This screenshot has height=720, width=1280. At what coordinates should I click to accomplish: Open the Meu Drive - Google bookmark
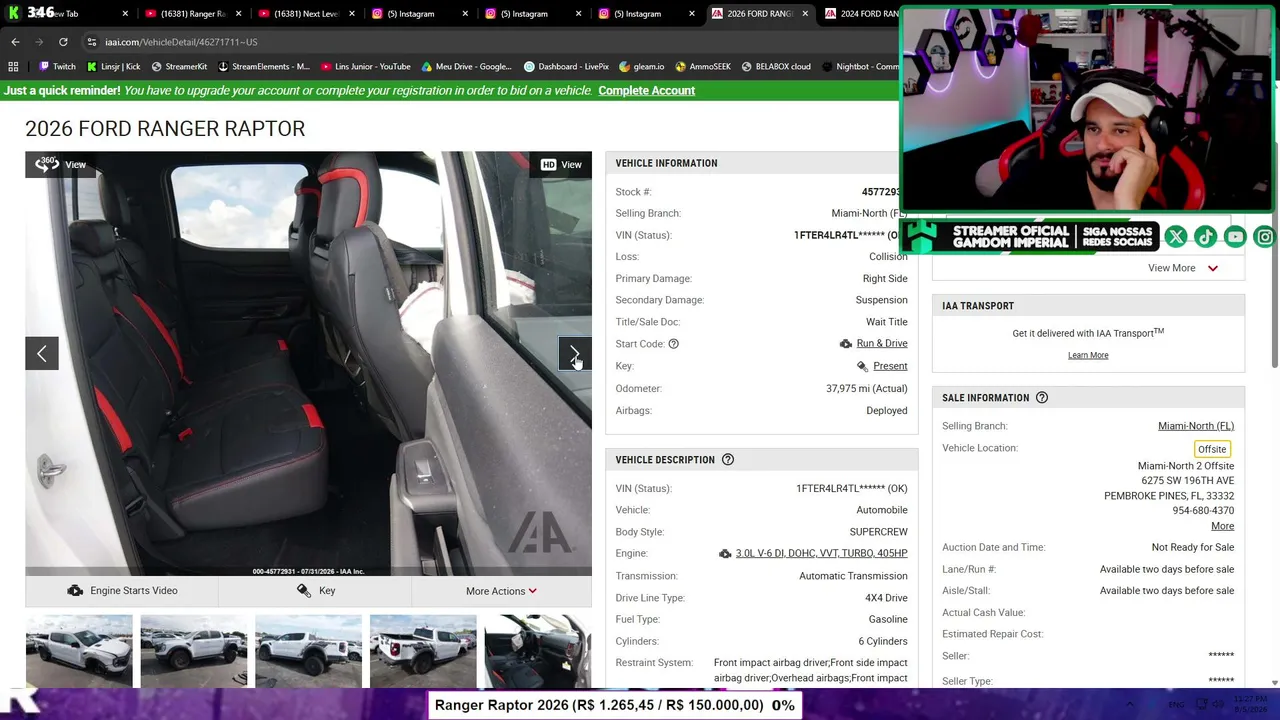[466, 67]
